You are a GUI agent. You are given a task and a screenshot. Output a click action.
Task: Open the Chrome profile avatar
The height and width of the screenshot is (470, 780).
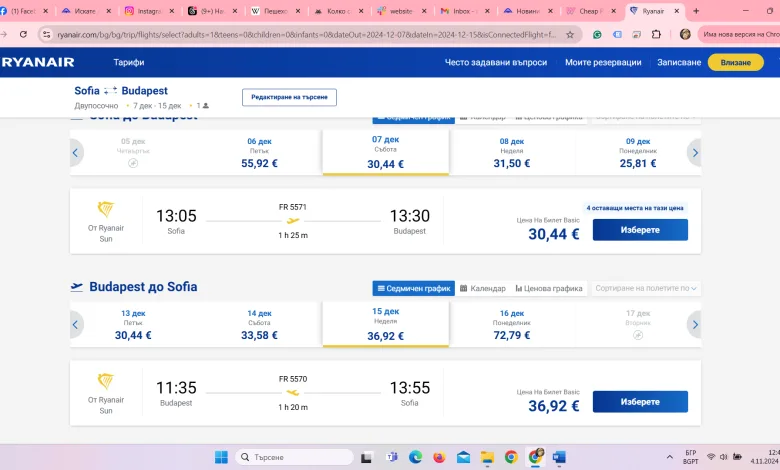point(685,34)
